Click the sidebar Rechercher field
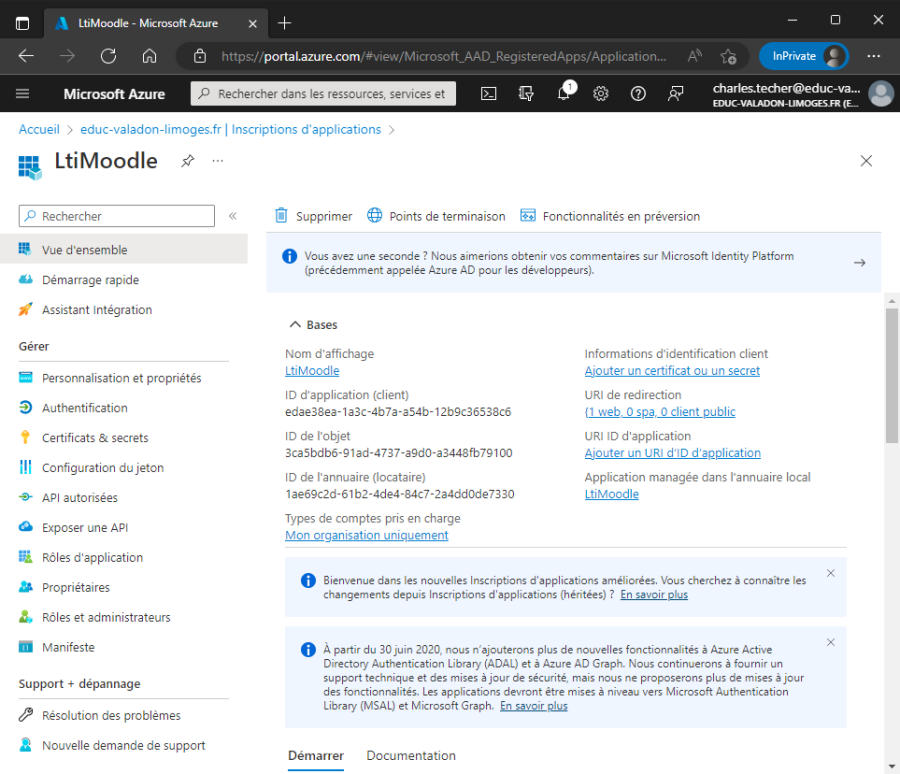 pyautogui.click(x=117, y=216)
